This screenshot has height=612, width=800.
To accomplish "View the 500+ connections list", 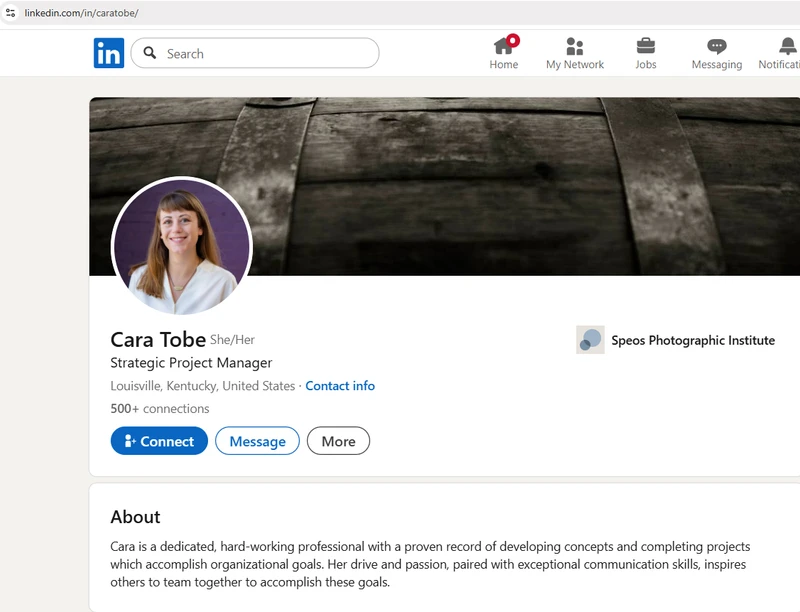I will pos(160,408).
